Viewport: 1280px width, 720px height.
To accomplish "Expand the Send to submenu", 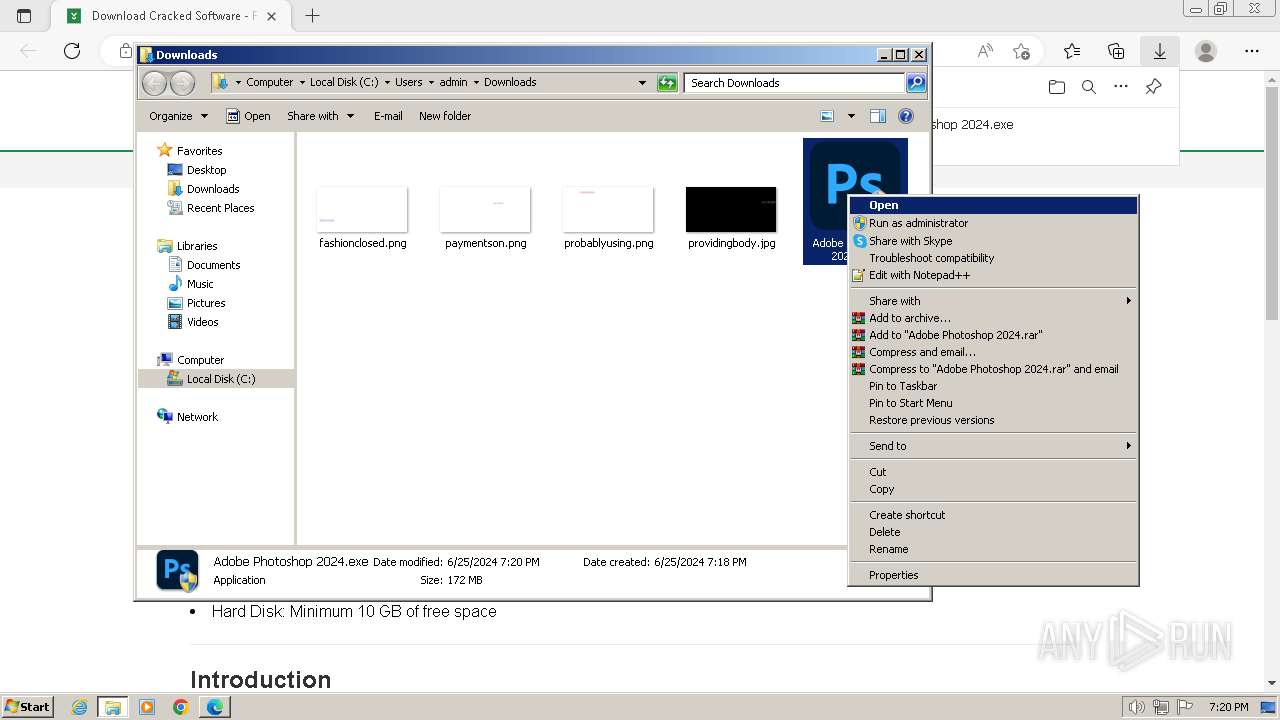I will pos(993,446).
